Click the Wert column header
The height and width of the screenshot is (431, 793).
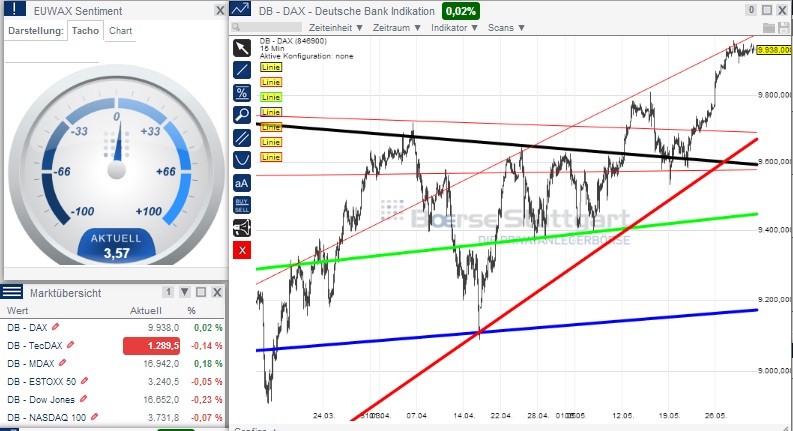pos(18,311)
